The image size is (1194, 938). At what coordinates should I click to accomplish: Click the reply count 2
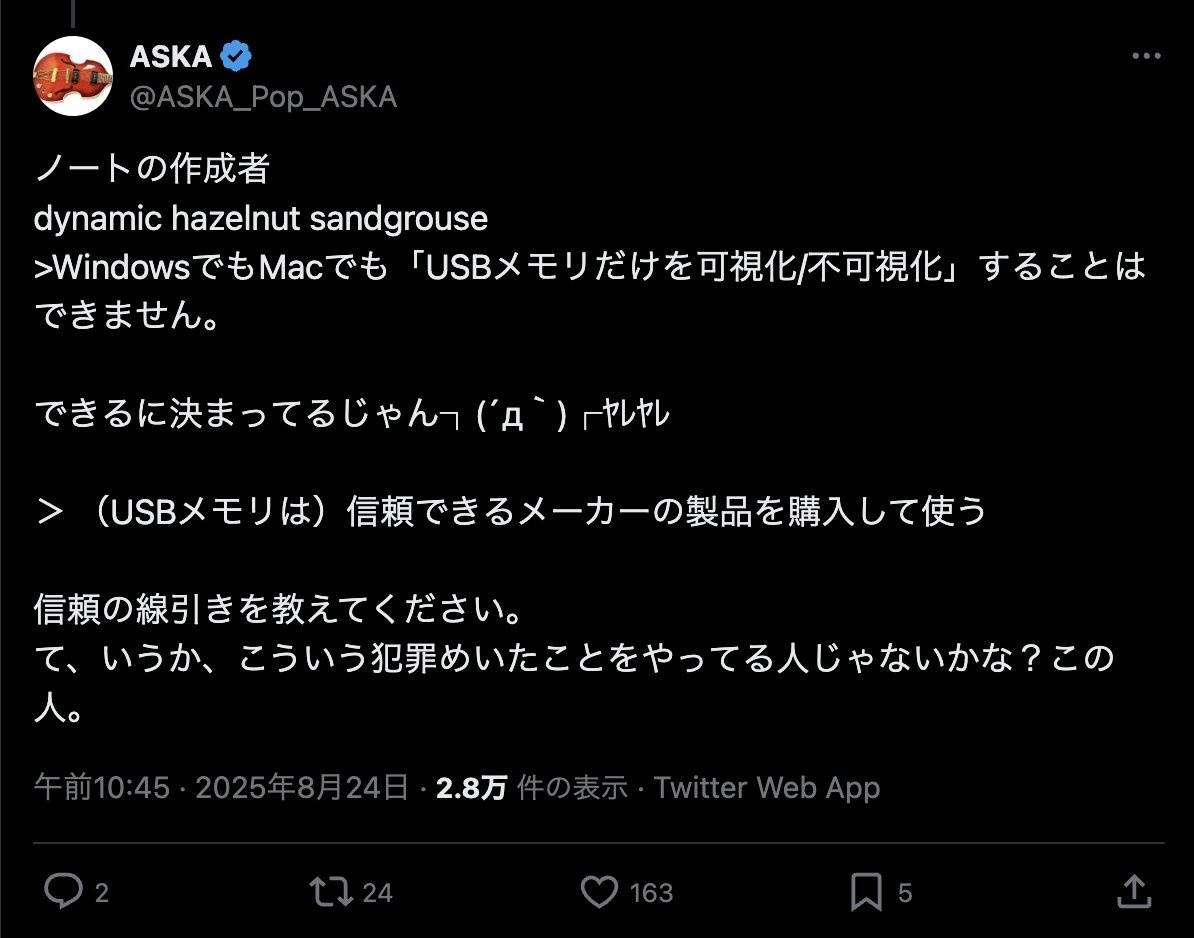[101, 892]
